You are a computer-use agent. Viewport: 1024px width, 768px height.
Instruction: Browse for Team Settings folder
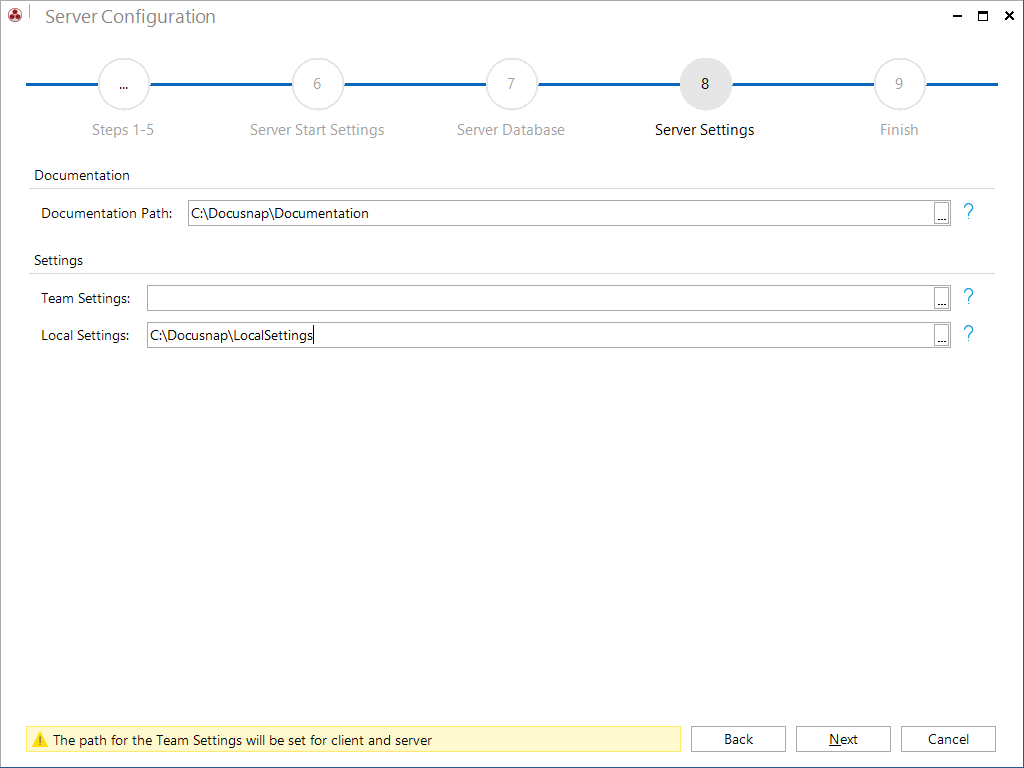coord(941,298)
